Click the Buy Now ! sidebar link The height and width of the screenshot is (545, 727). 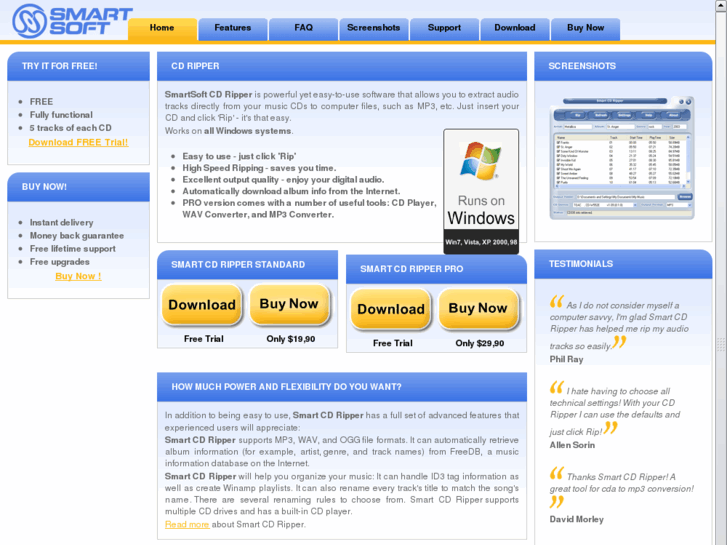click(x=78, y=276)
